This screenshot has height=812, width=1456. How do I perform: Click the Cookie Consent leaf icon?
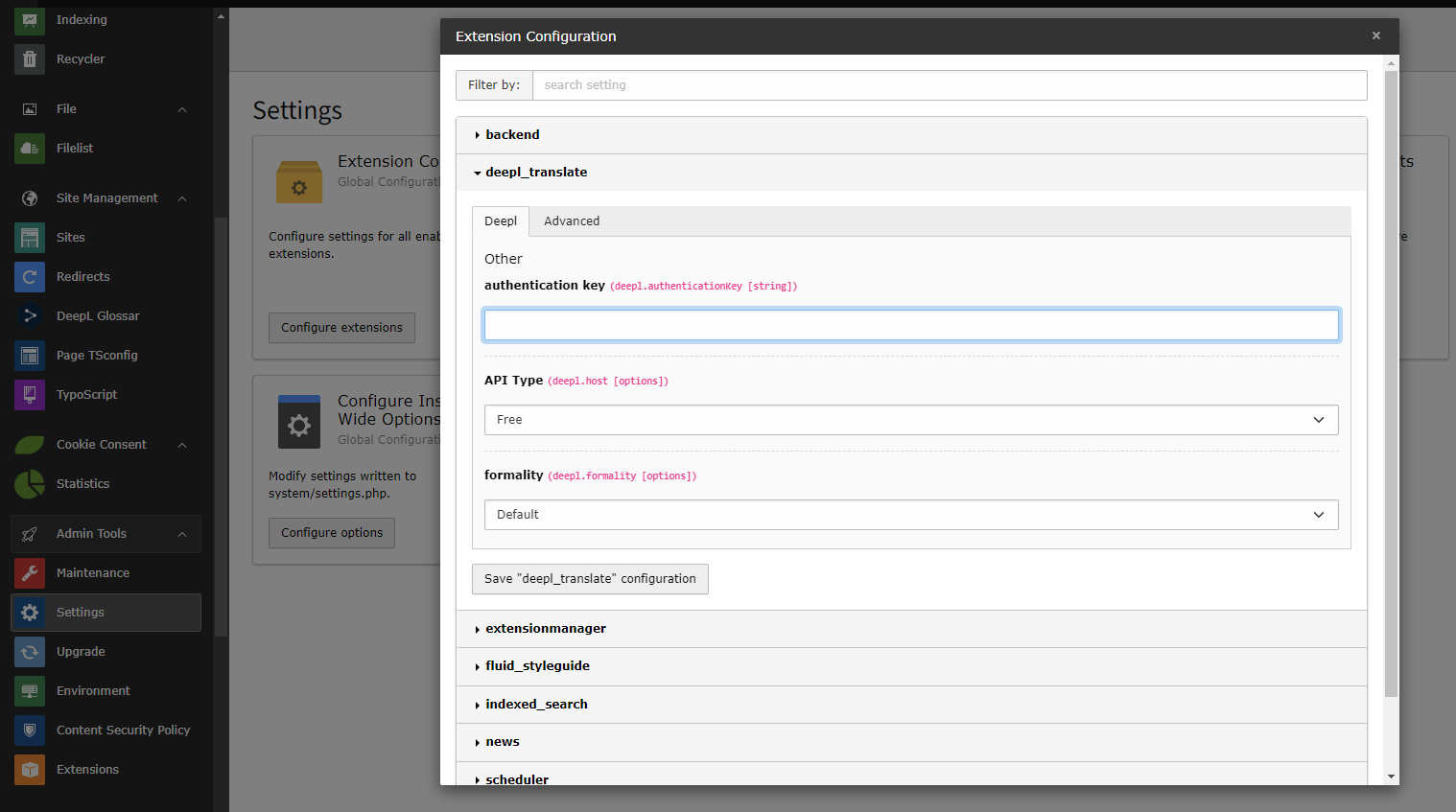[x=30, y=445]
